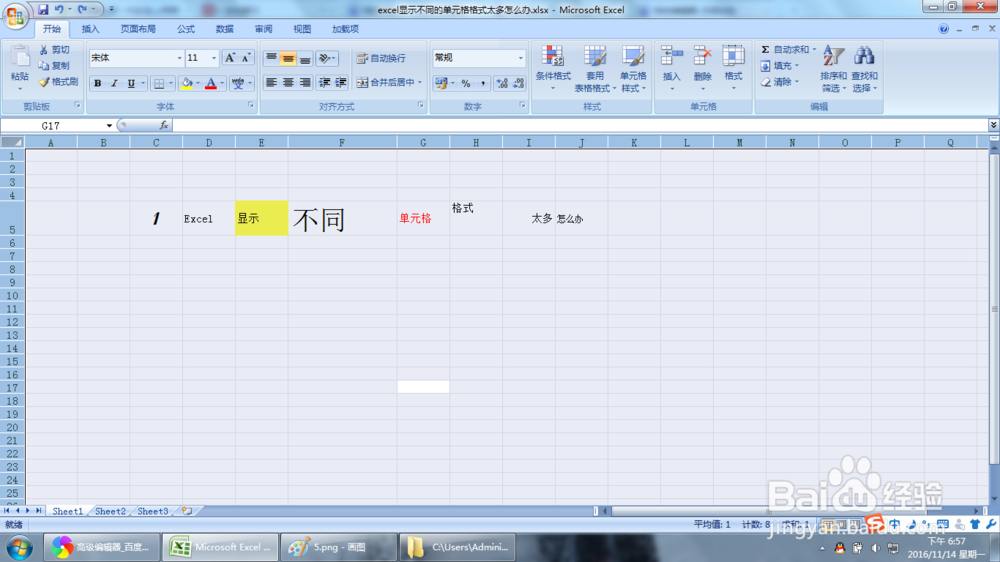Image resolution: width=1000 pixels, height=562 pixels.
Task: Click the insert function fx button
Action: [x=164, y=126]
